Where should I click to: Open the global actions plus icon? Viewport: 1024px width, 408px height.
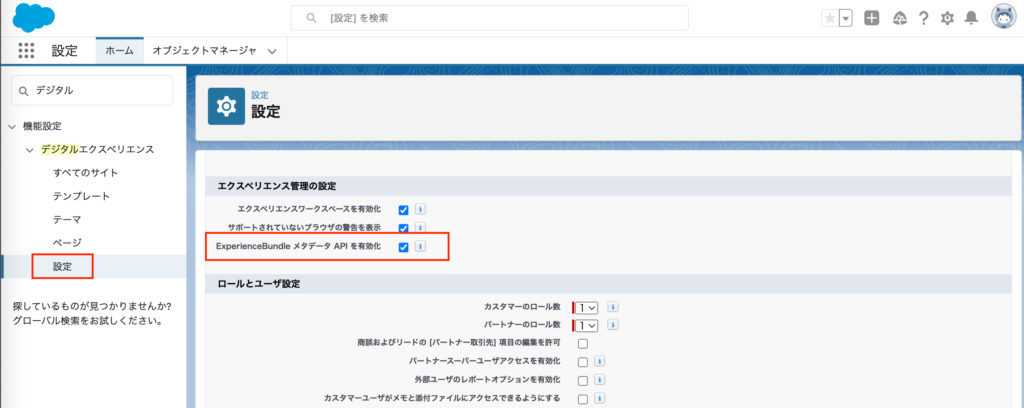tap(872, 18)
